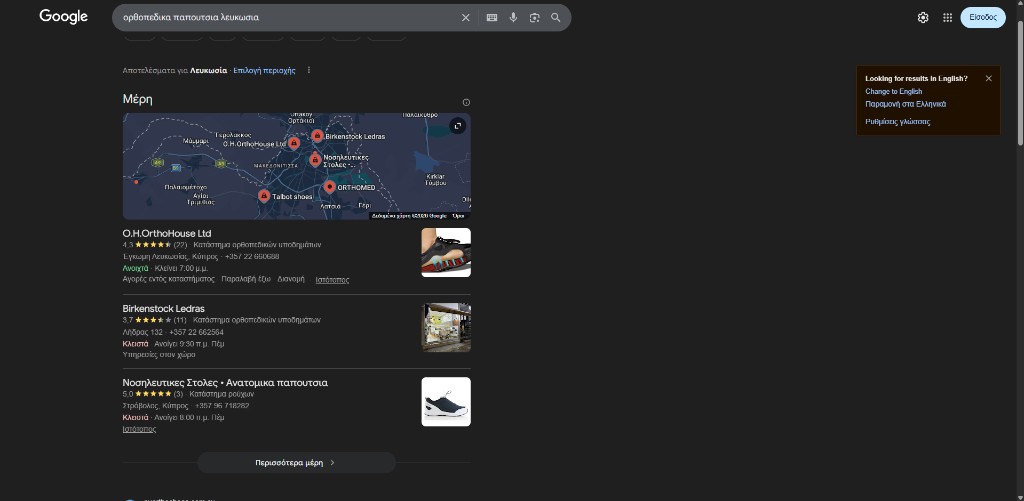The height and width of the screenshot is (501, 1024).
Task: Open search by image camera icon
Action: pyautogui.click(x=535, y=18)
